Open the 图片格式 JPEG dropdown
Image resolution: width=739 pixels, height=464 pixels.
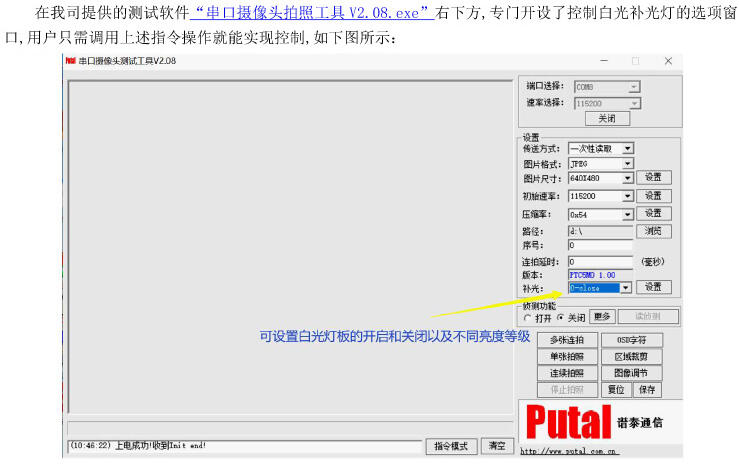627,163
